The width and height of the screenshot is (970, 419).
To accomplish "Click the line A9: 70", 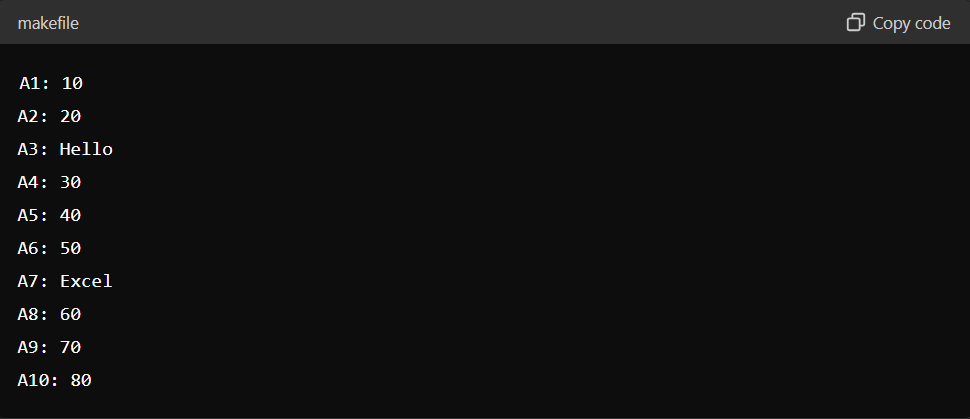I will point(49,347).
